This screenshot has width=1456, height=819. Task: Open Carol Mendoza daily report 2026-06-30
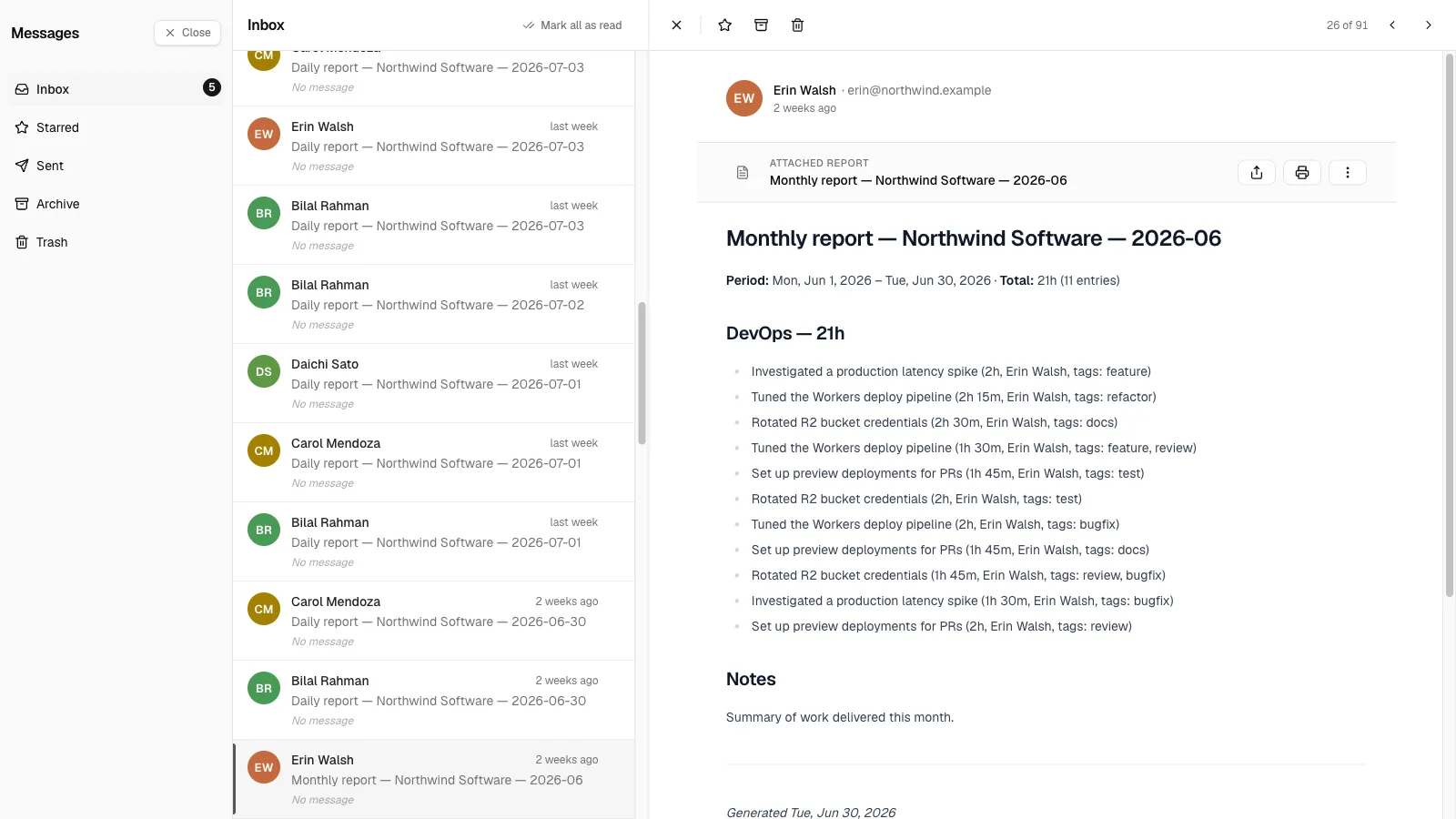click(x=434, y=621)
